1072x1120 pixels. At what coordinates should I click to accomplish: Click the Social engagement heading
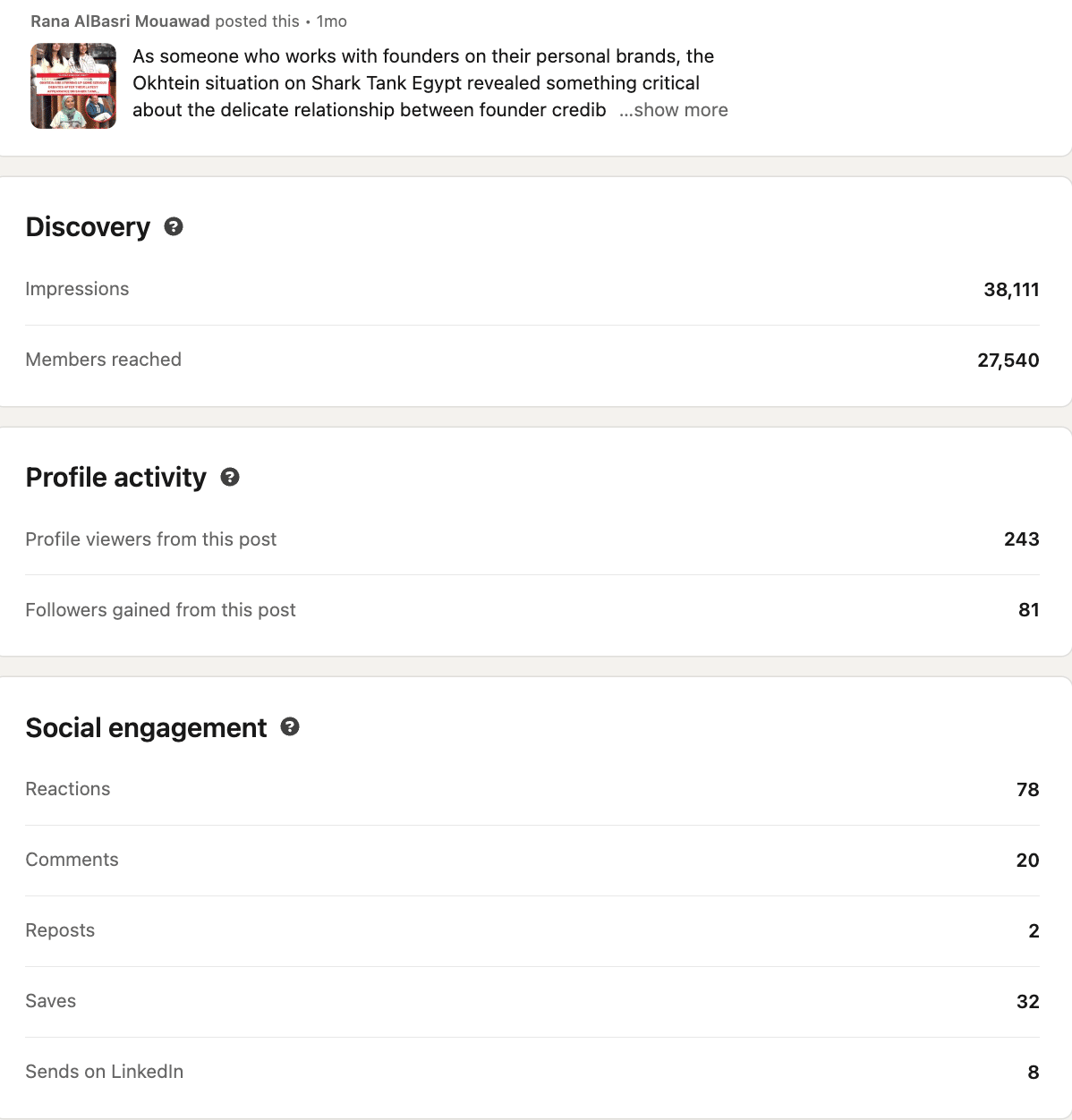click(146, 728)
